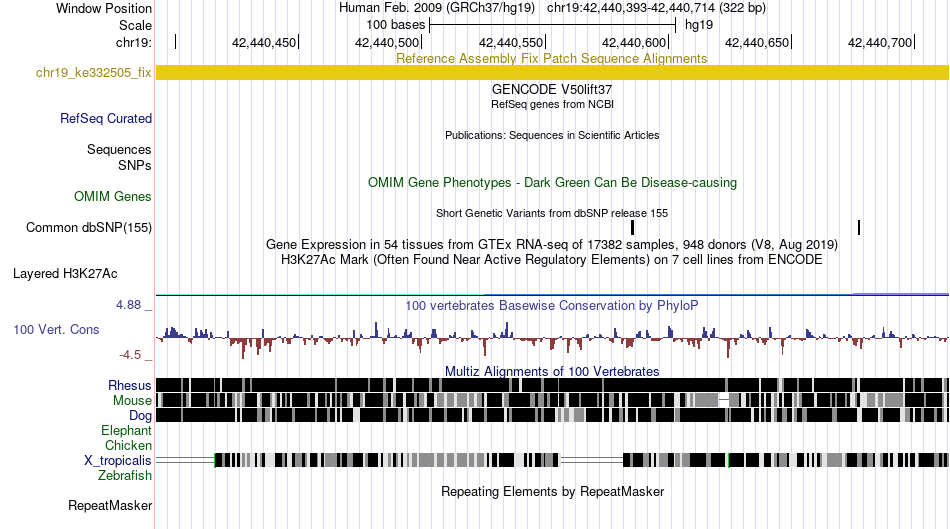This screenshot has width=950, height=529.
Task: Click the GTEx Gene Expression track title
Action: [552, 244]
